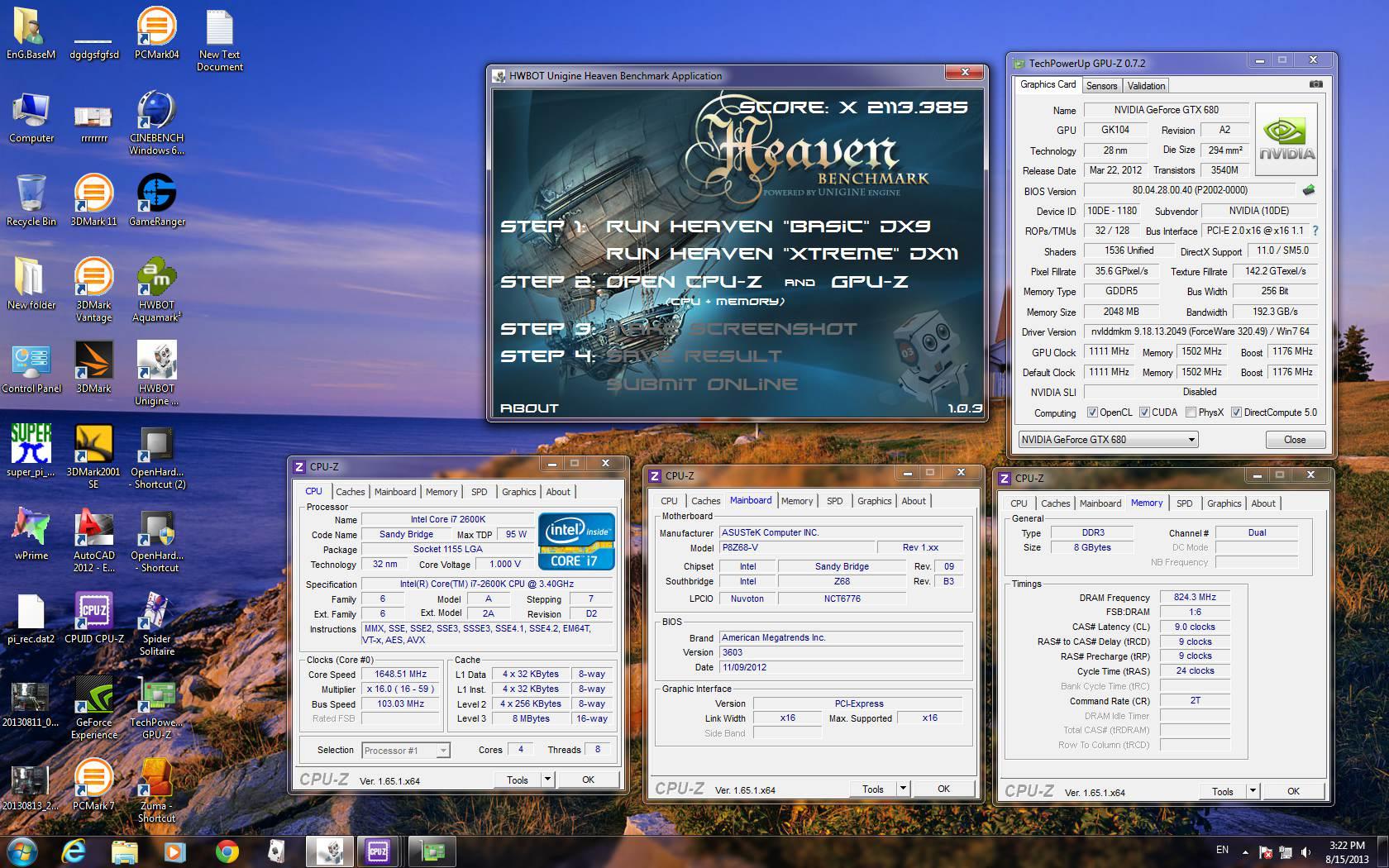Launch HWBOT Unigine desktop shortcut

point(156,374)
